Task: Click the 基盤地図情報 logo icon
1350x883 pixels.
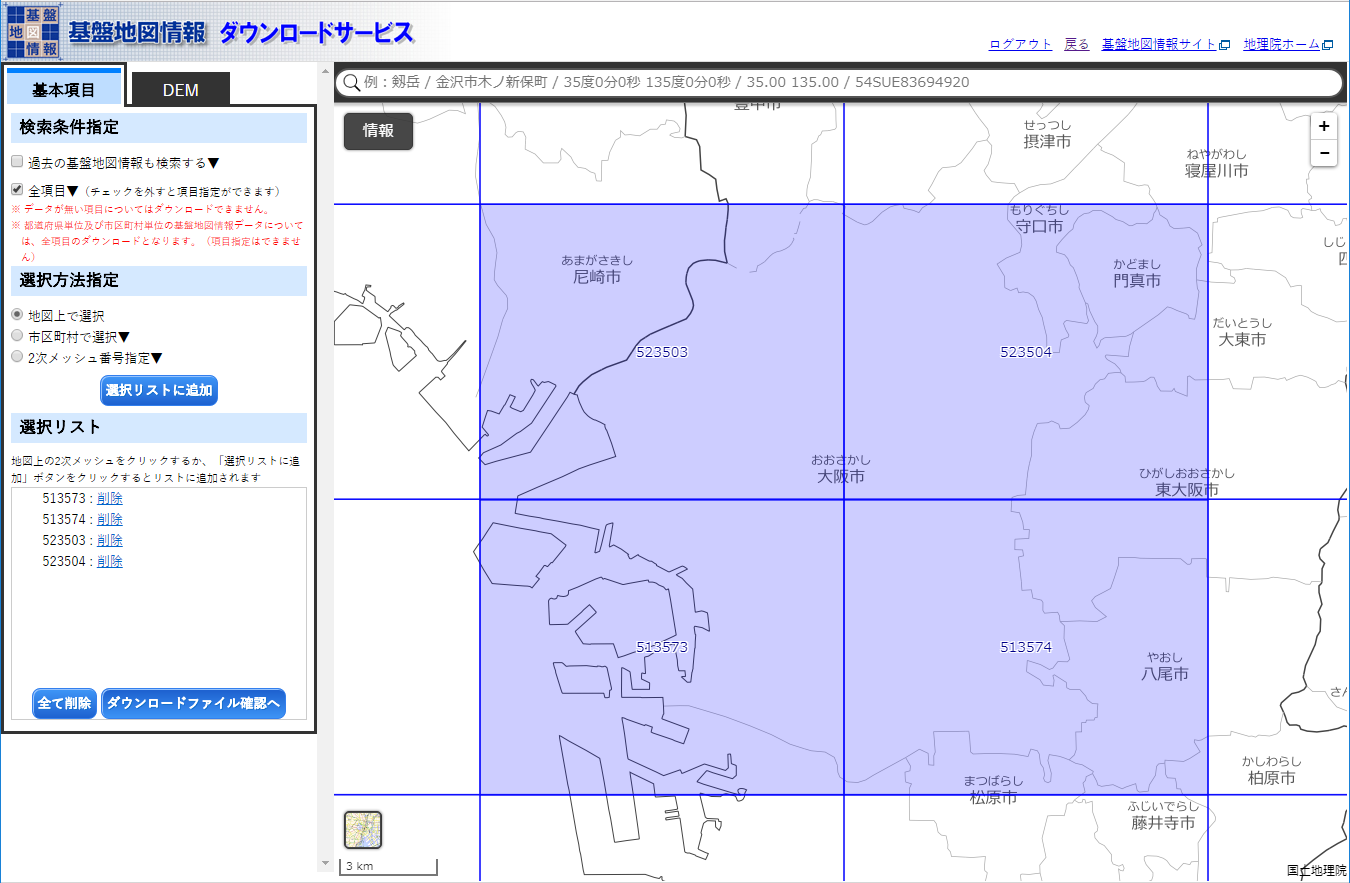Action: (x=32, y=32)
